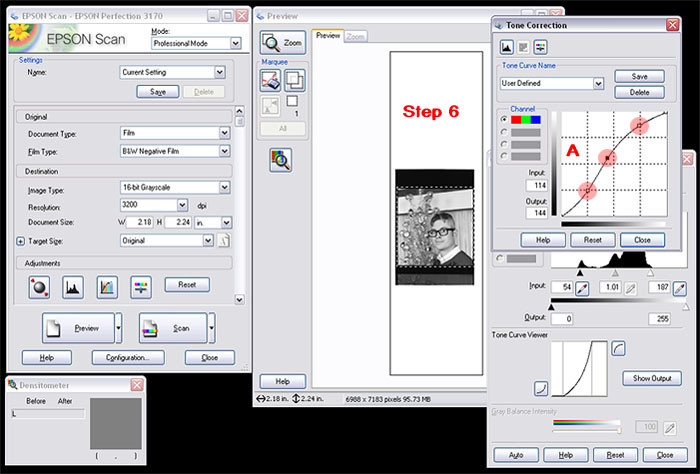The height and width of the screenshot is (474, 700).
Task: Click the auto locate marquee icon
Action: [271, 106]
